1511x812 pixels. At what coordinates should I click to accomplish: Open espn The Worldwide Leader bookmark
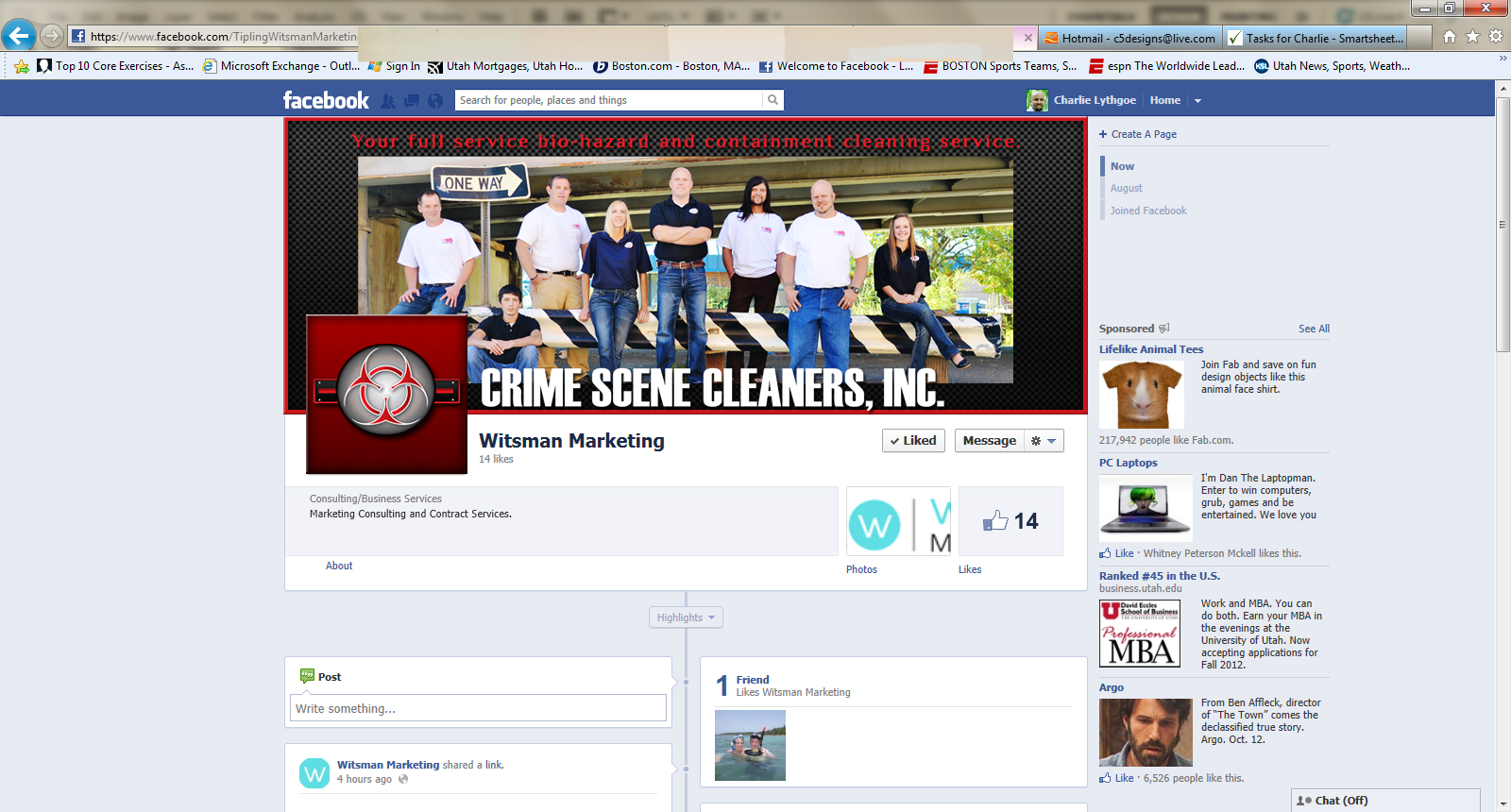(x=1167, y=66)
